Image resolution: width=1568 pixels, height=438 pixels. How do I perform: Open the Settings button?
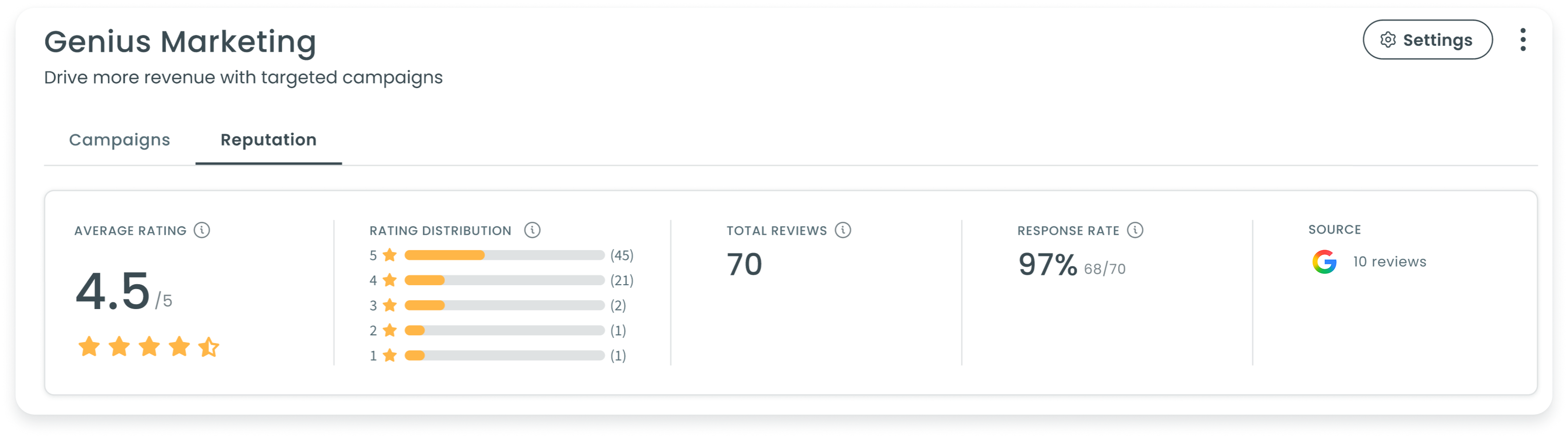(x=1427, y=39)
